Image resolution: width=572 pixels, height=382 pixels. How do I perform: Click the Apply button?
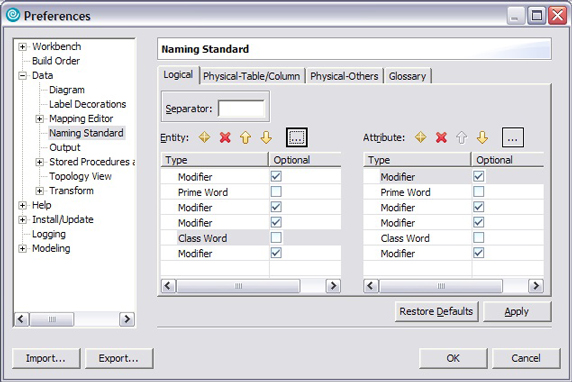pos(517,311)
